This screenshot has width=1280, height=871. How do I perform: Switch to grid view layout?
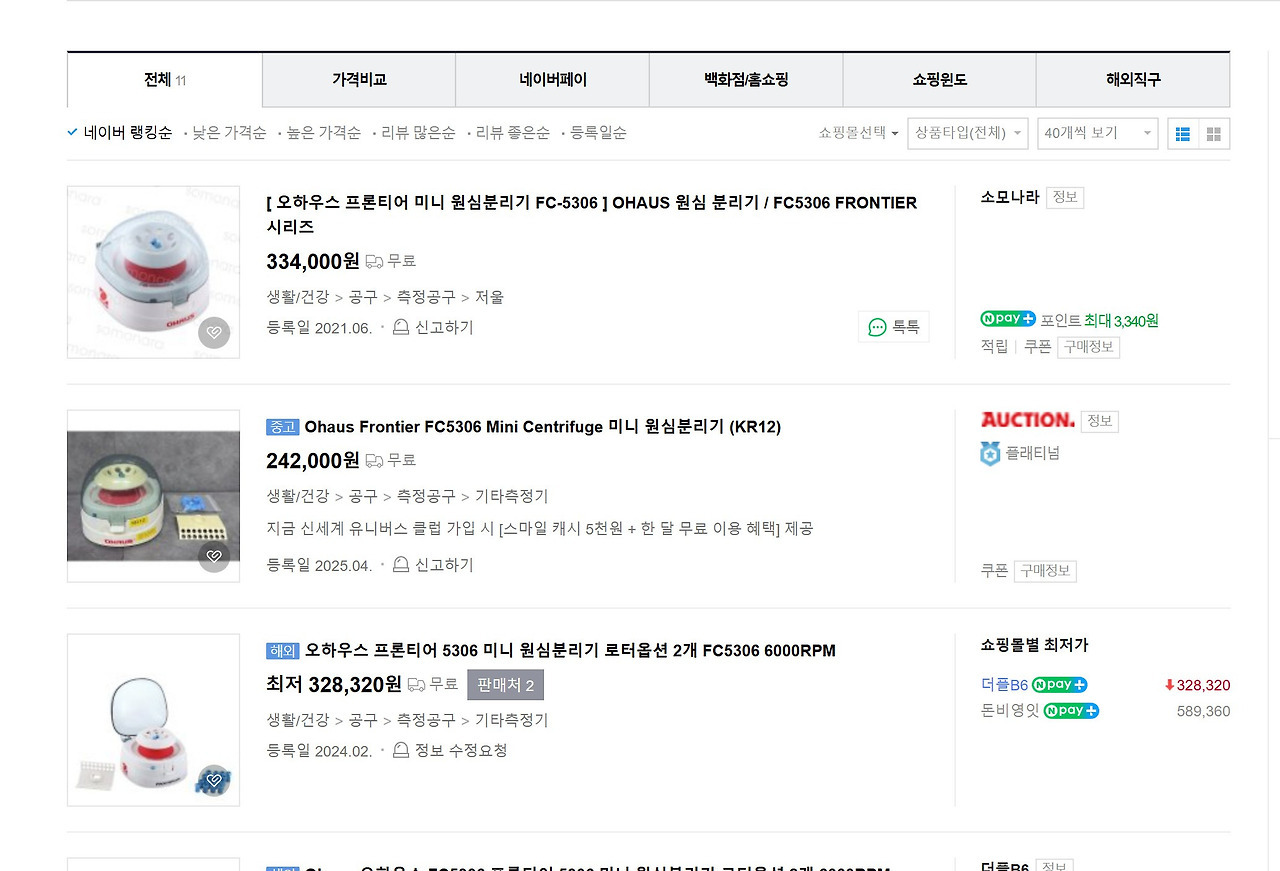[1214, 134]
